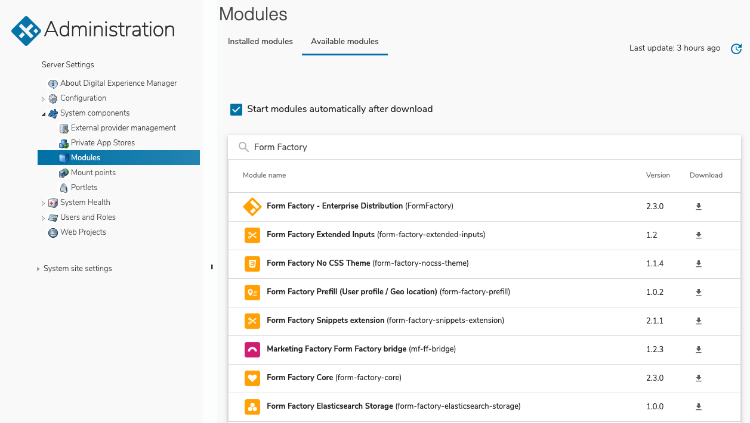The width and height of the screenshot is (750, 423).
Task: Click the Configuration gear icon
Action: [x=53, y=99]
